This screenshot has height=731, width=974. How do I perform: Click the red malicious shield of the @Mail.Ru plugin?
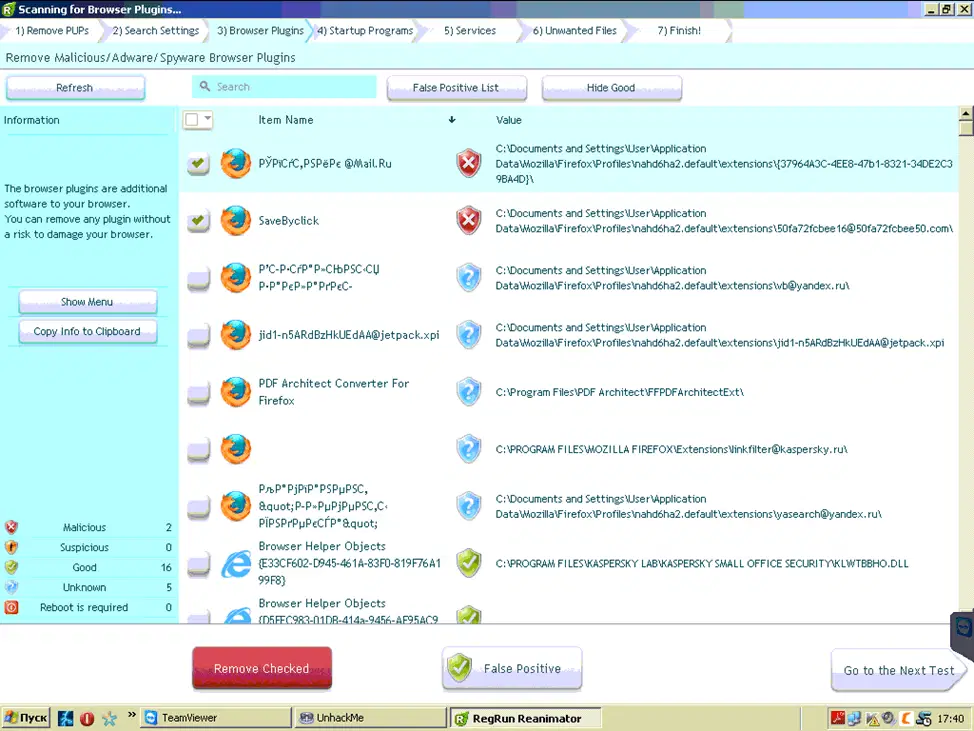pyautogui.click(x=469, y=163)
